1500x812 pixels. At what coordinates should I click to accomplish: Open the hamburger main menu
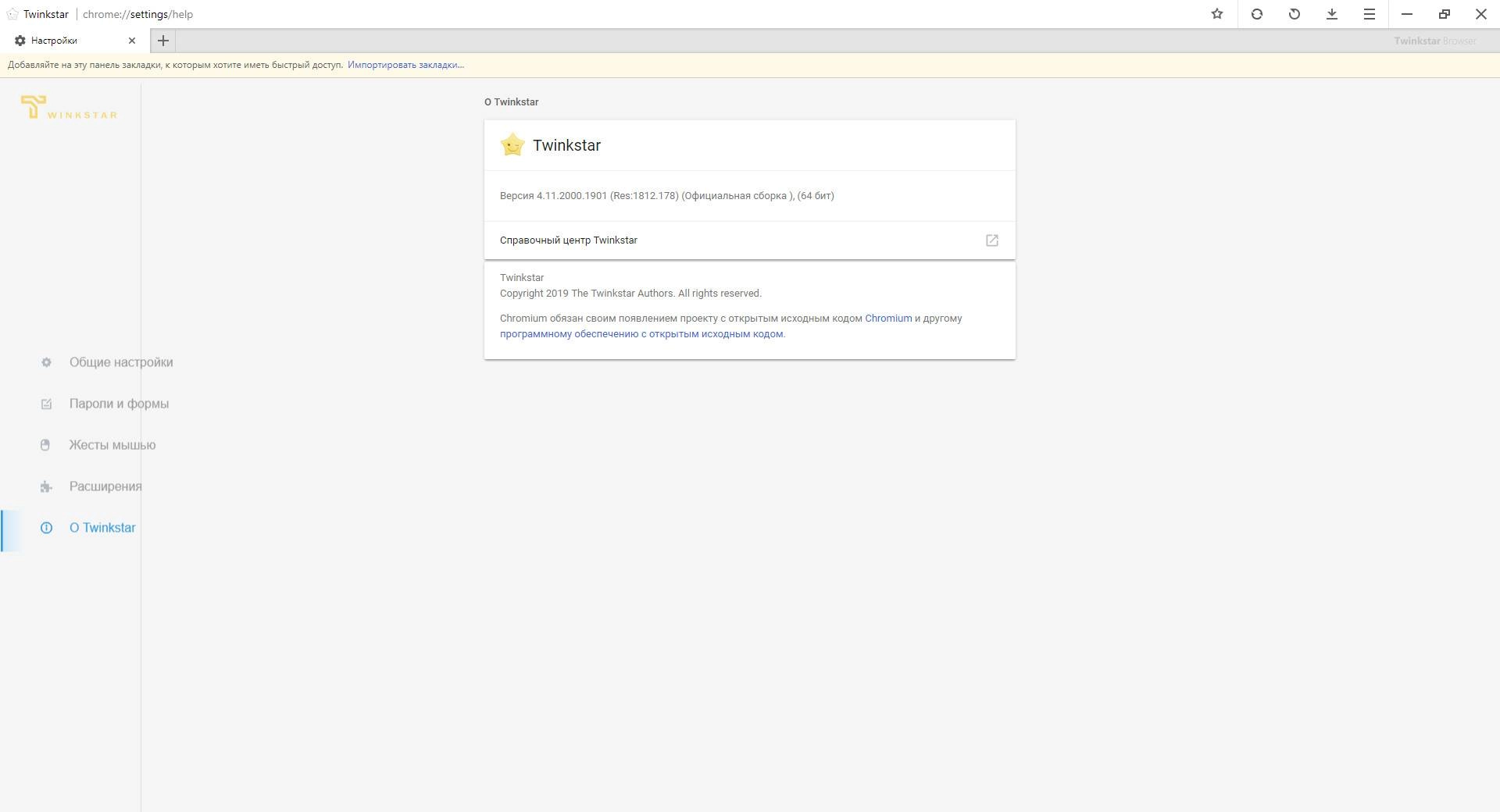[1369, 14]
